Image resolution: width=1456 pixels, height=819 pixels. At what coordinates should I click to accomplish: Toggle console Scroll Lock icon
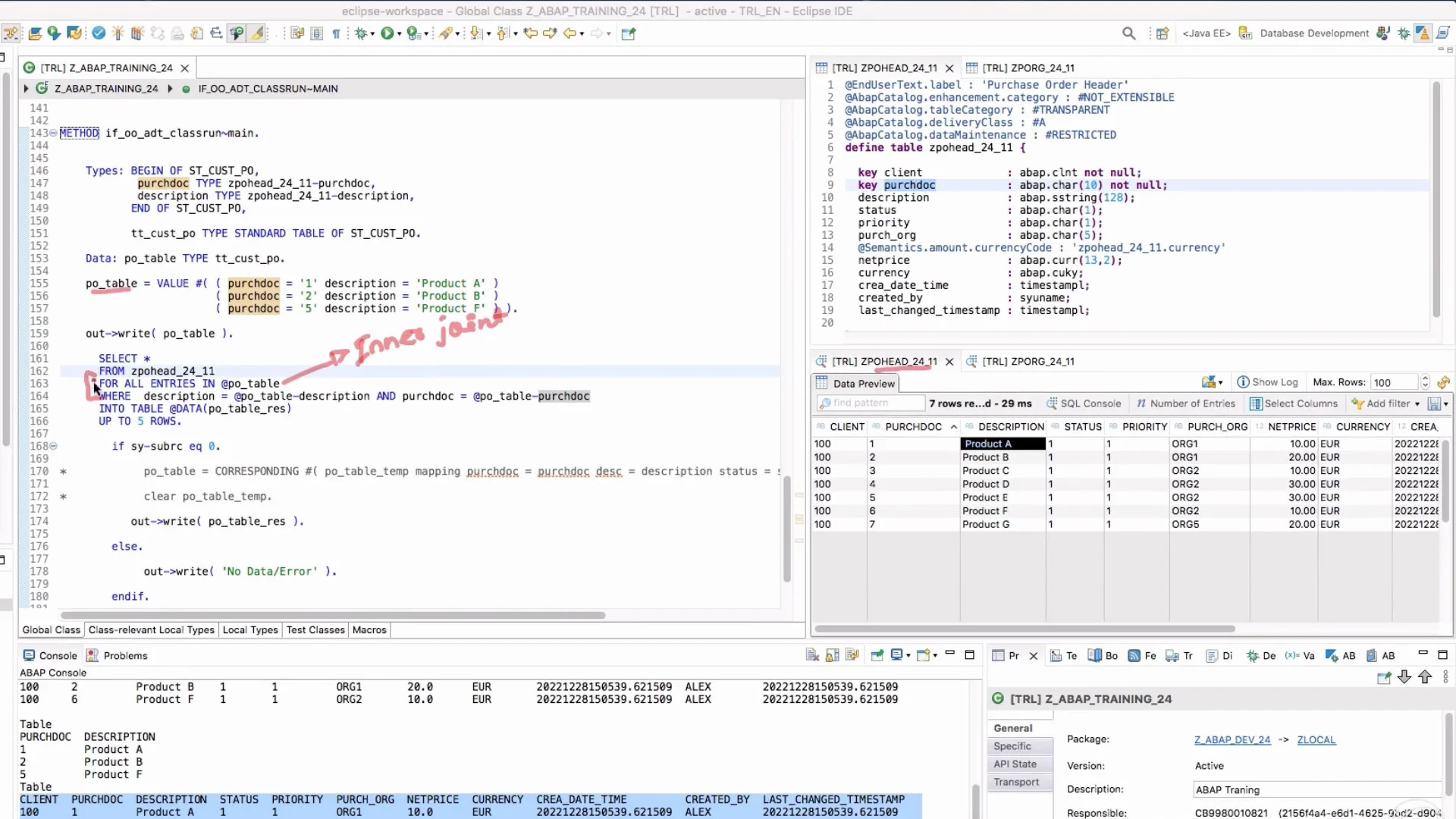832,655
